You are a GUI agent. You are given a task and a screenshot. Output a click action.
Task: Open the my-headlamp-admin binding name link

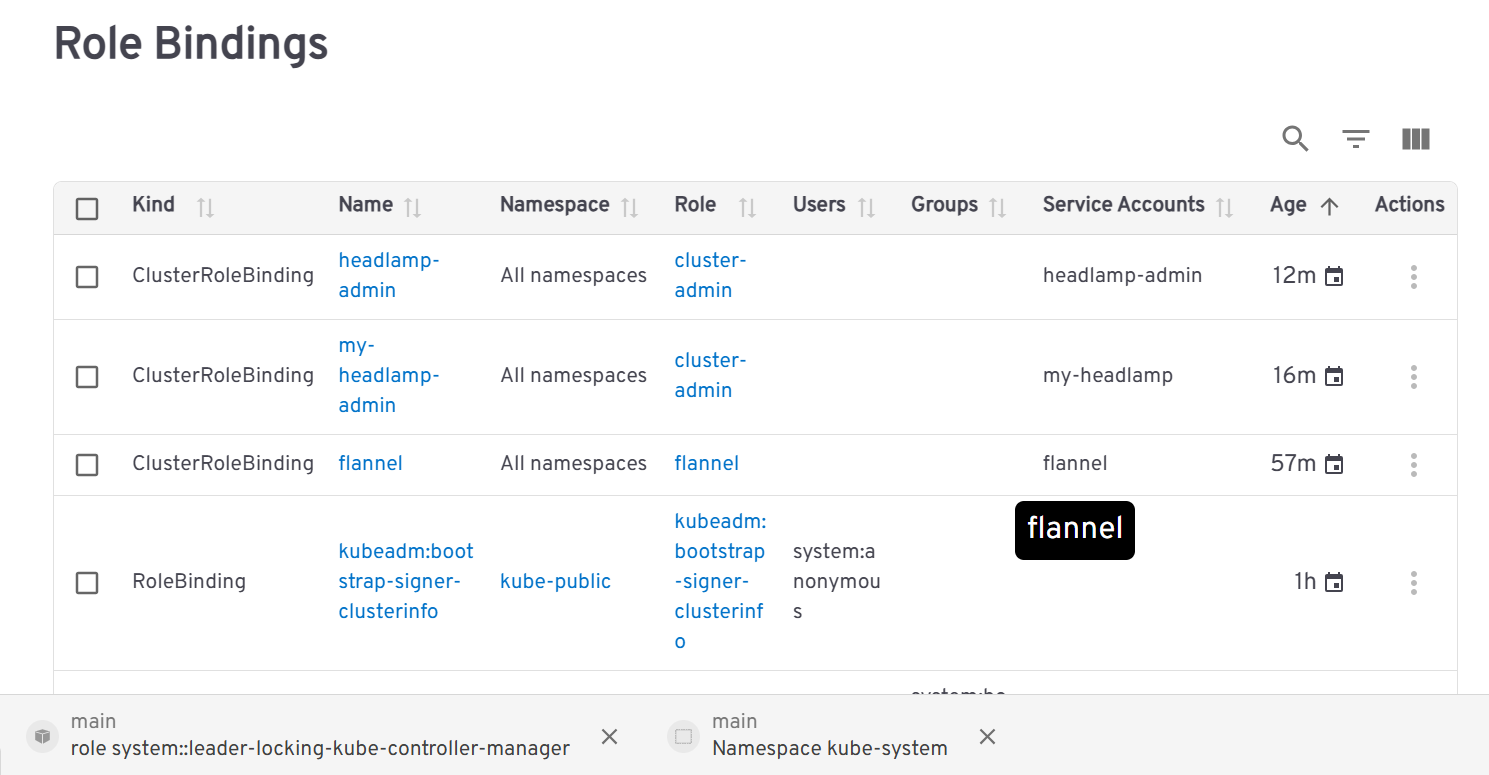(389, 375)
